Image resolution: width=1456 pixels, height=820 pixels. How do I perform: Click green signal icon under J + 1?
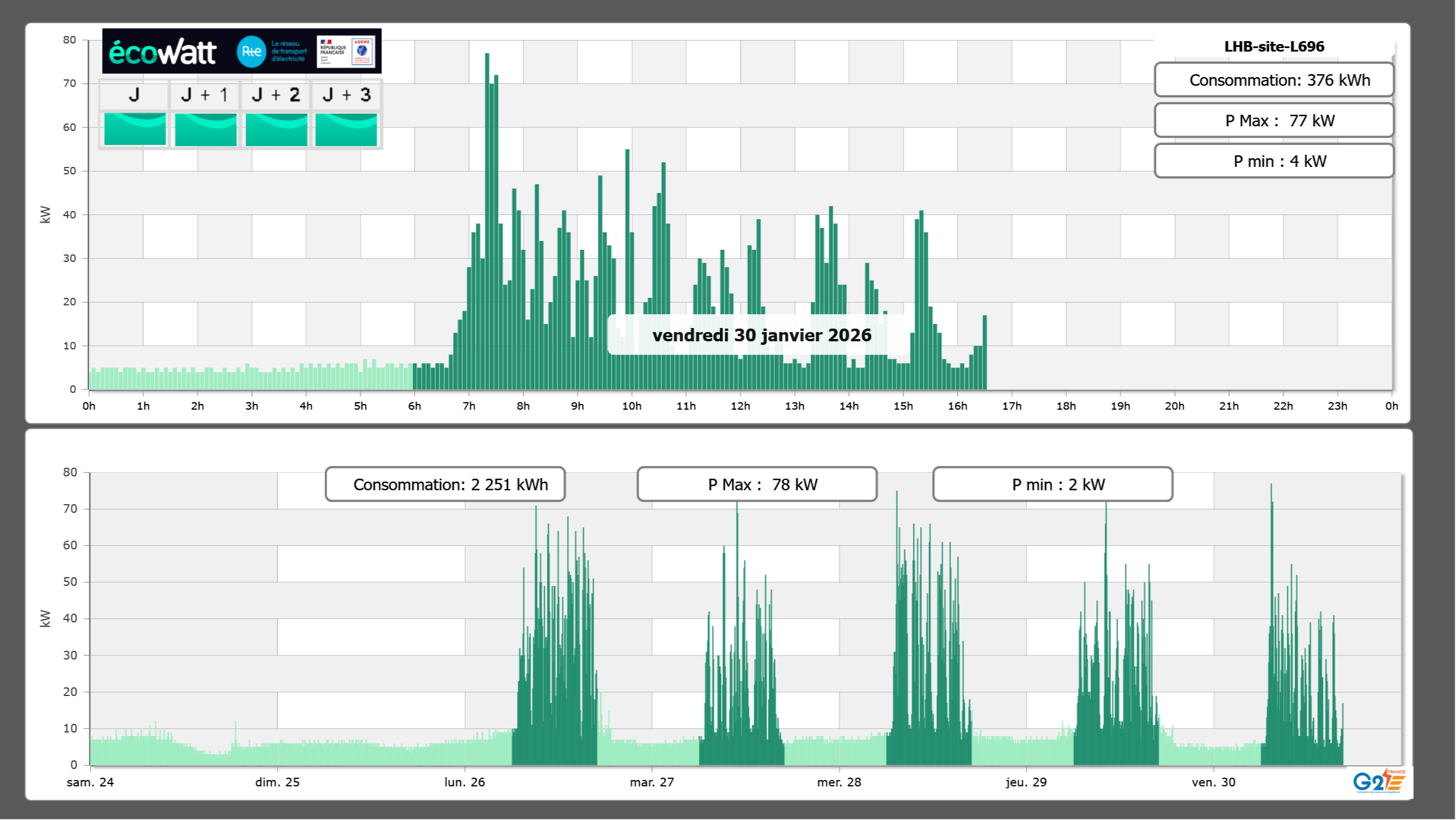pos(205,129)
